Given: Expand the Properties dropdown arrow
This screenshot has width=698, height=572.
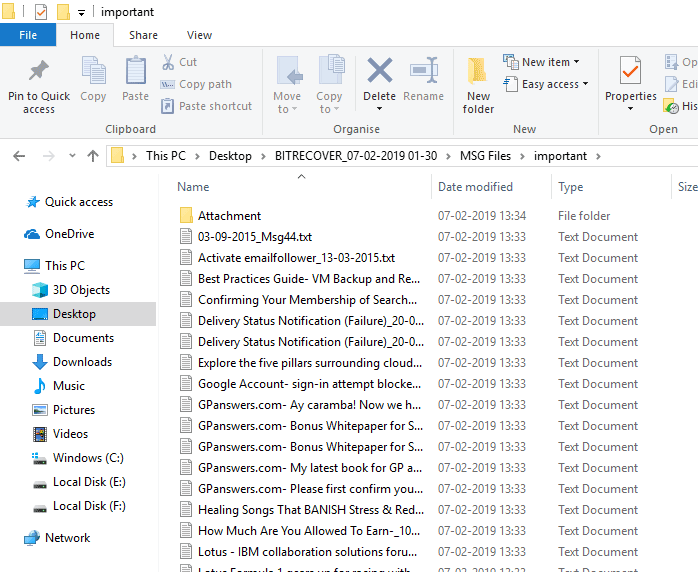Looking at the screenshot, I should coord(630,109).
